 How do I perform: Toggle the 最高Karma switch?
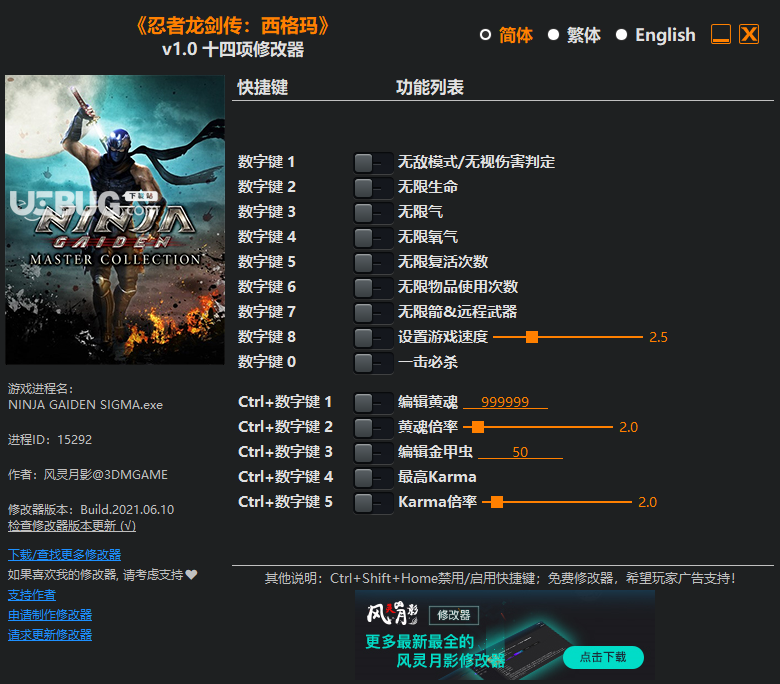373,478
